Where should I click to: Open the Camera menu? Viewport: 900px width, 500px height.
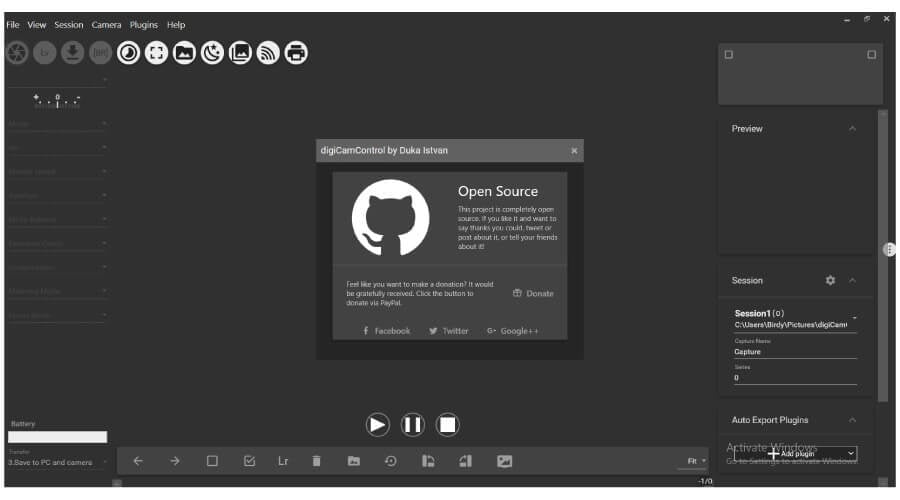106,25
